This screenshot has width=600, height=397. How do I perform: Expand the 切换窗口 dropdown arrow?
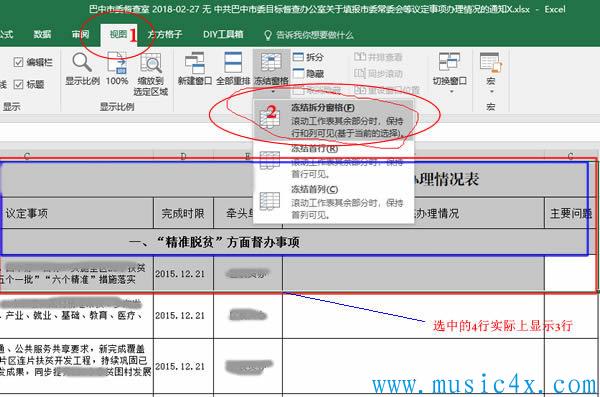tap(451, 91)
